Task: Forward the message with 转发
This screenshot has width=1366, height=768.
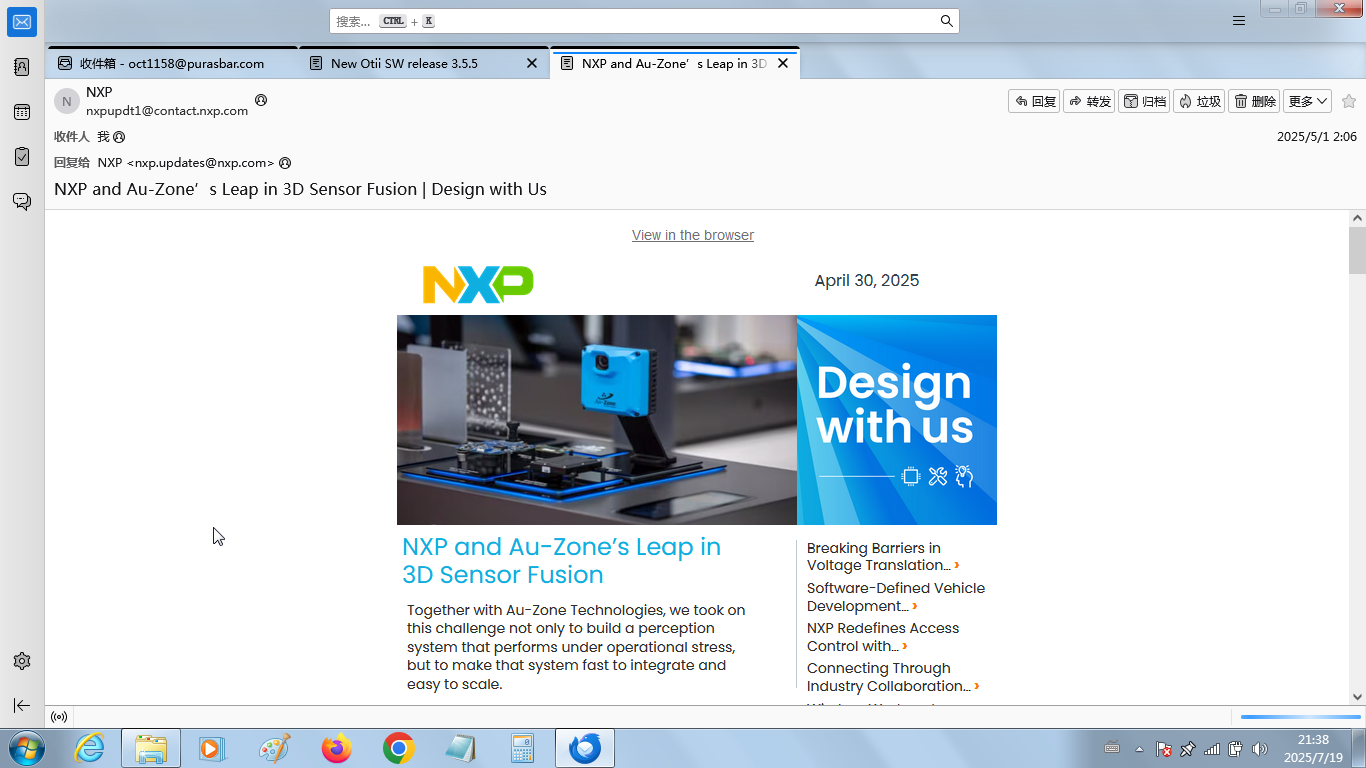Action: [x=1089, y=101]
